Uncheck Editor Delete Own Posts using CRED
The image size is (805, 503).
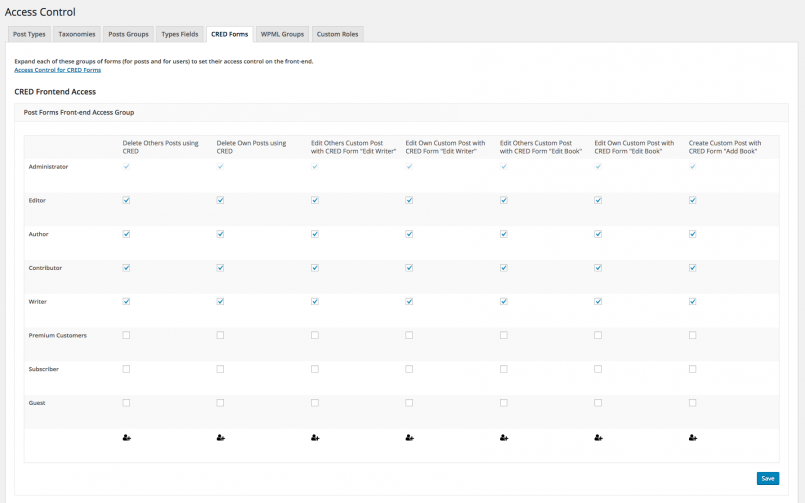tap(220, 200)
